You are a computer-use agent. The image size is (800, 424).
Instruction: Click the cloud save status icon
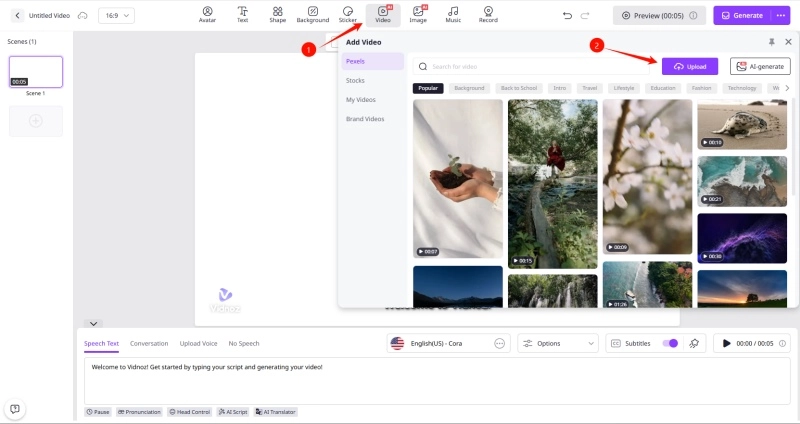coord(82,16)
